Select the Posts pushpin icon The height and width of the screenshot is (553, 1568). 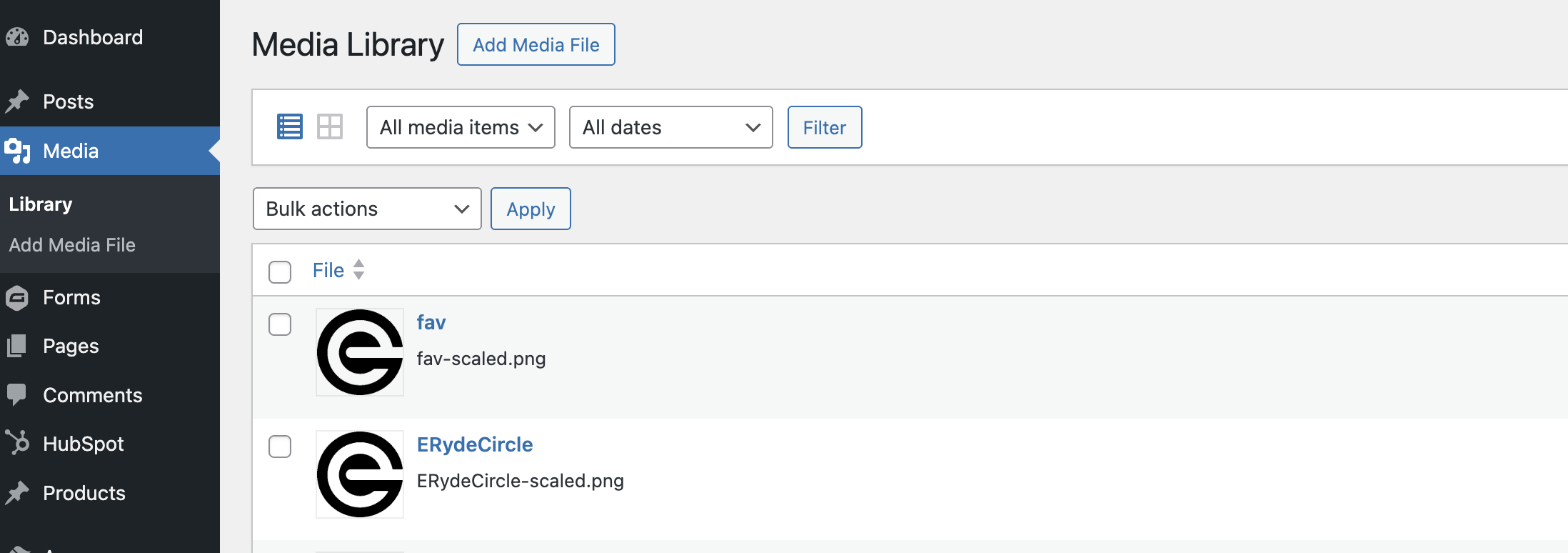click(x=18, y=101)
